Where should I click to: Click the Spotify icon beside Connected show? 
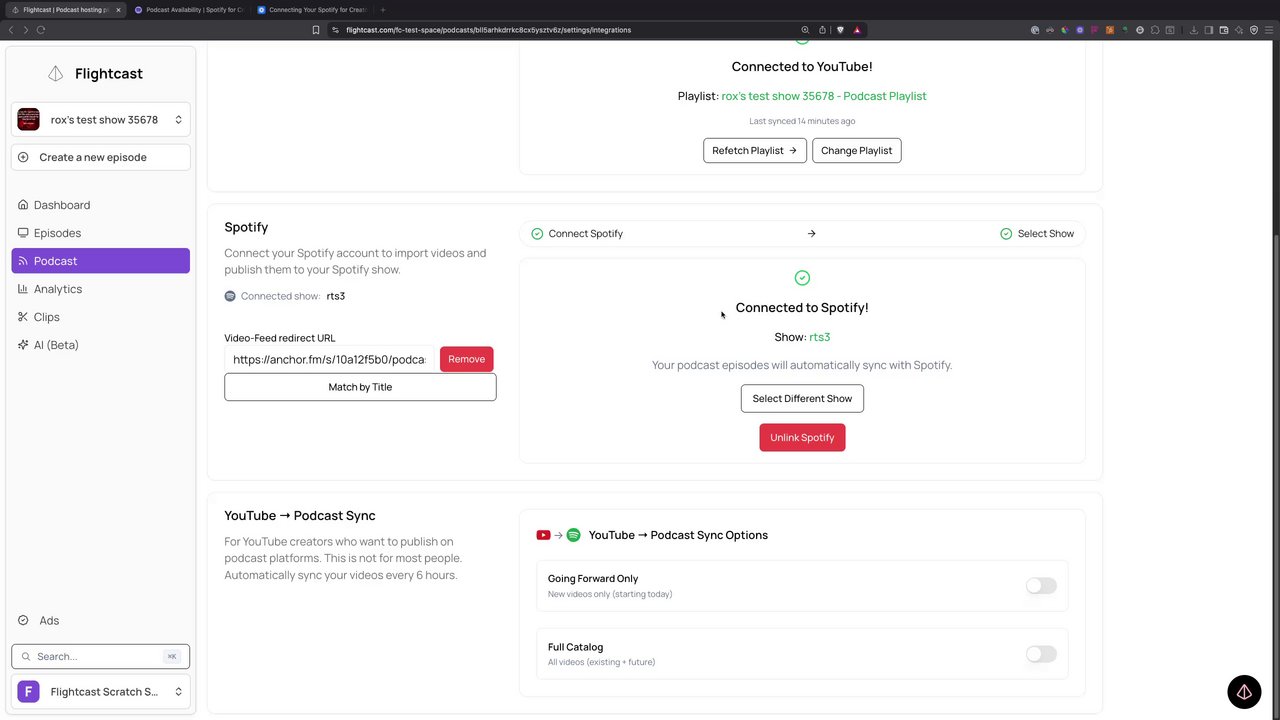pyautogui.click(x=230, y=296)
